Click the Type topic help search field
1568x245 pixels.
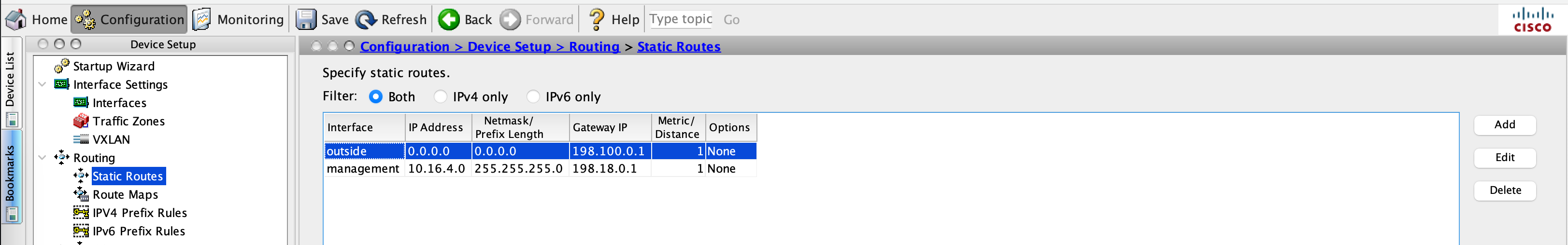[681, 19]
